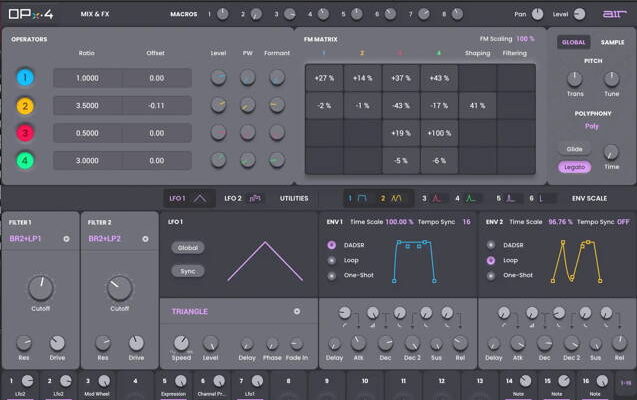Toggle the Legato button
Screen dimensions: 637x400
click(573, 167)
